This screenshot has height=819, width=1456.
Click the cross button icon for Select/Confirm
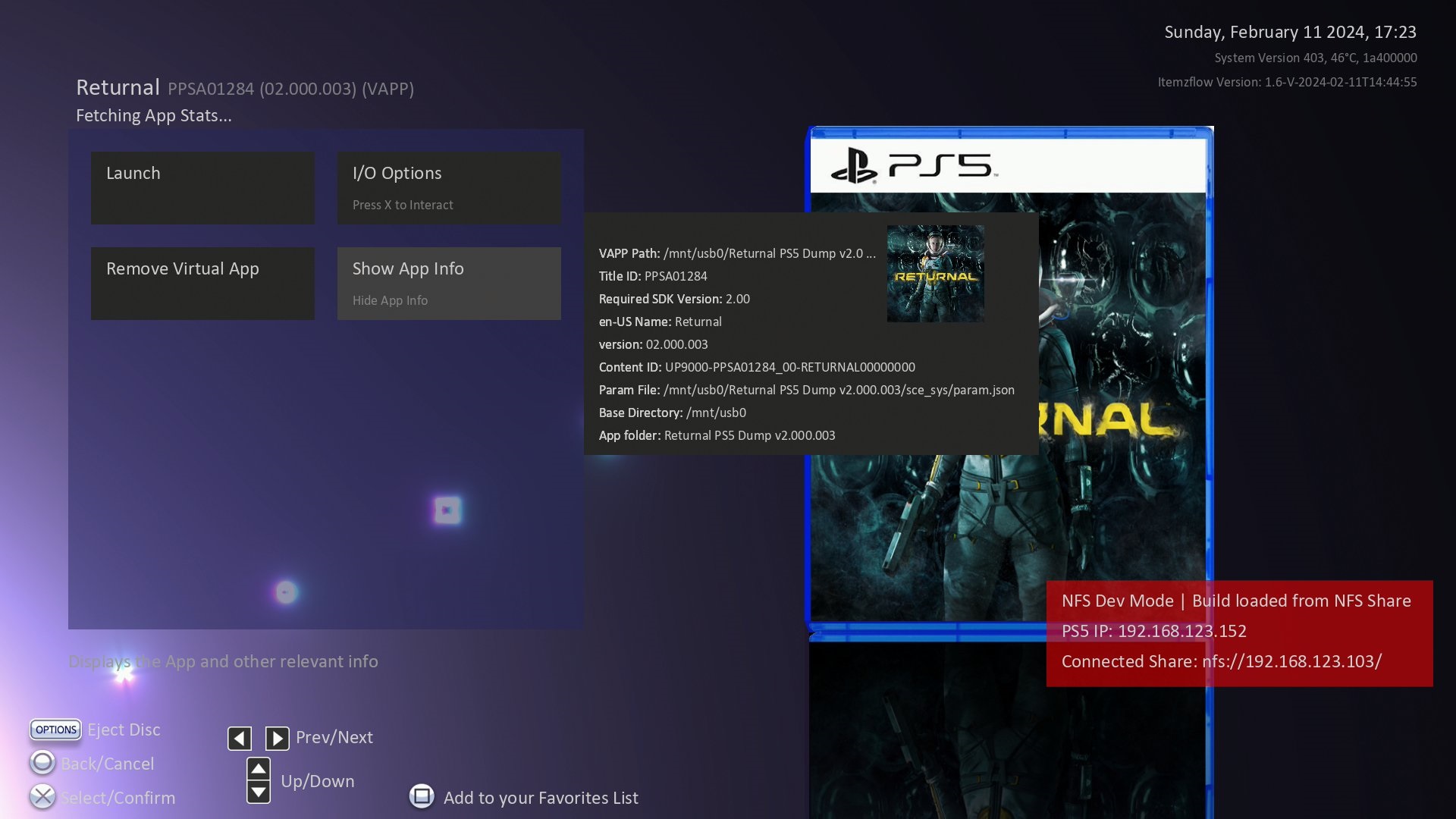(42, 796)
